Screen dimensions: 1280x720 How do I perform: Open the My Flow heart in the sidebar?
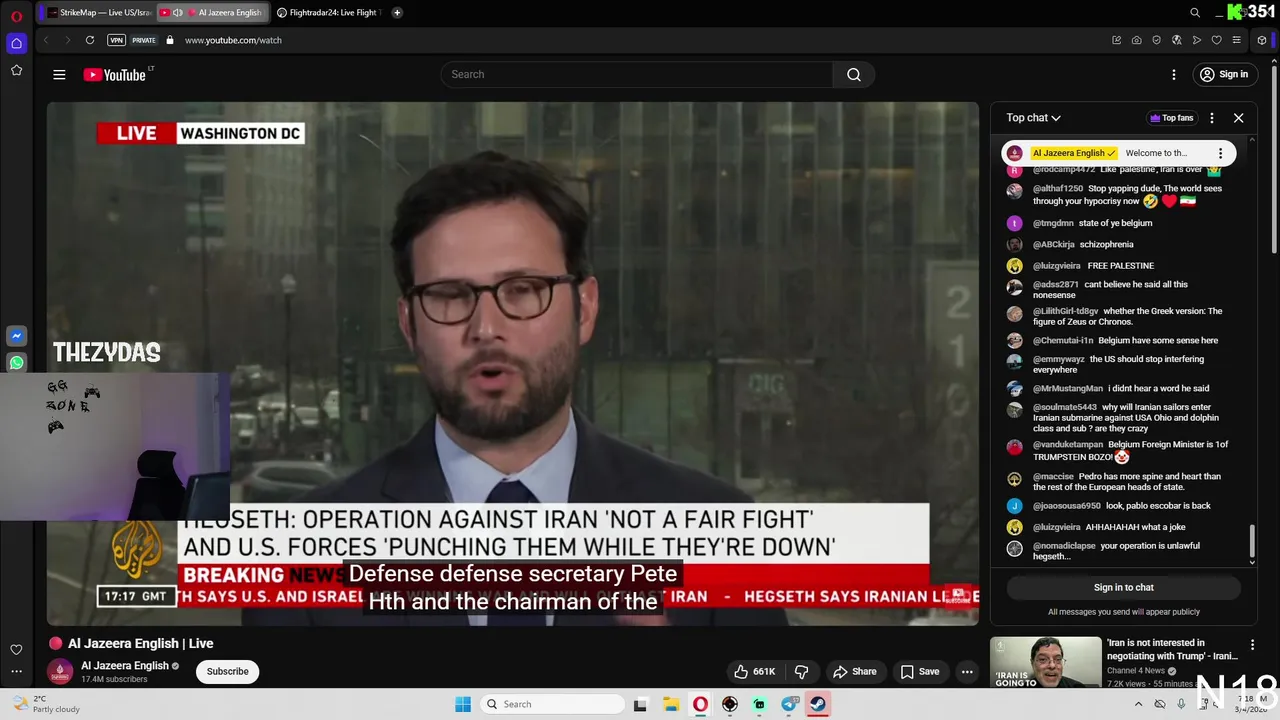click(x=16, y=650)
